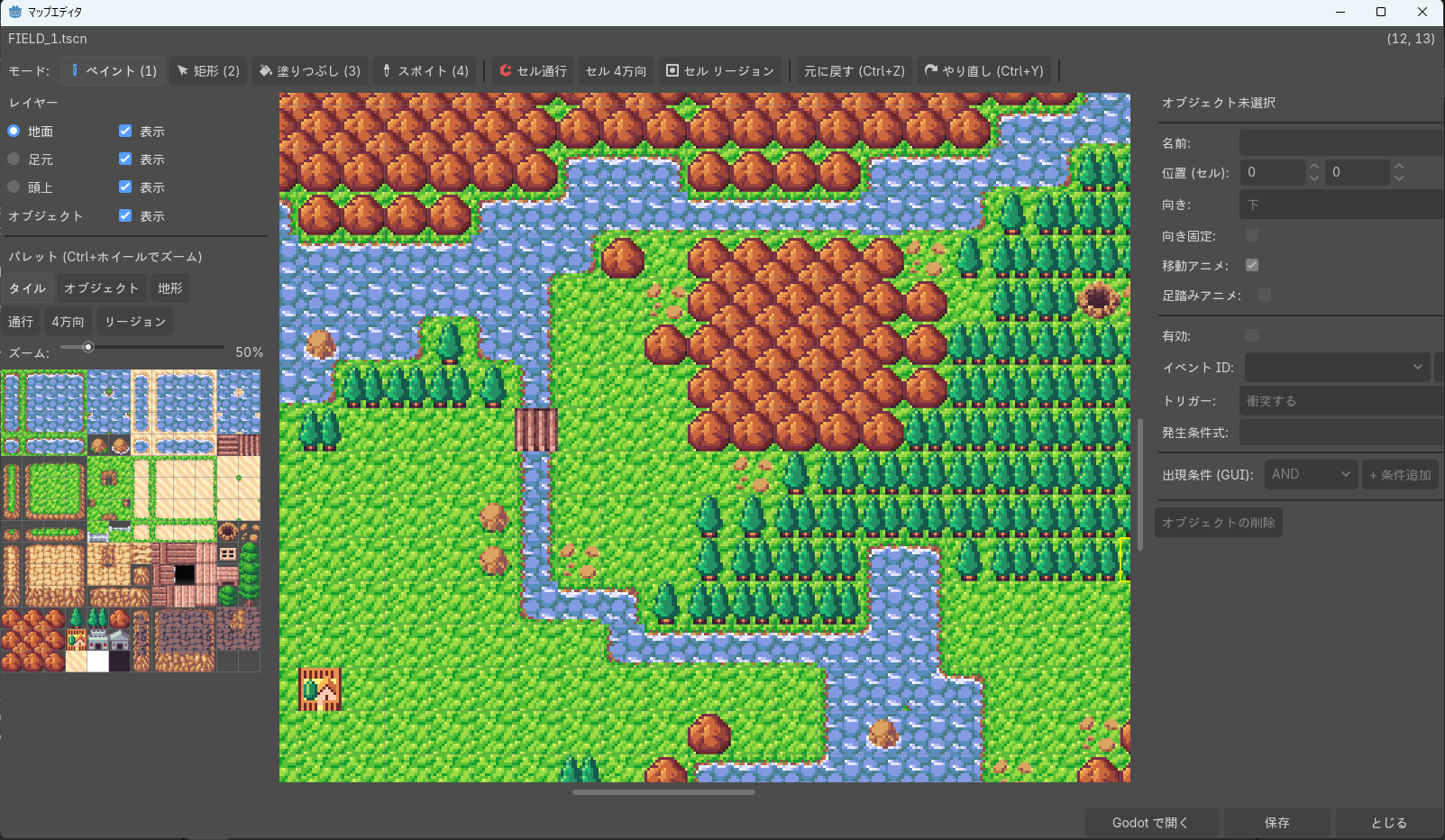Pick the gray castle tile in palette
Image resolution: width=1445 pixels, height=840 pixels.
coord(97,640)
